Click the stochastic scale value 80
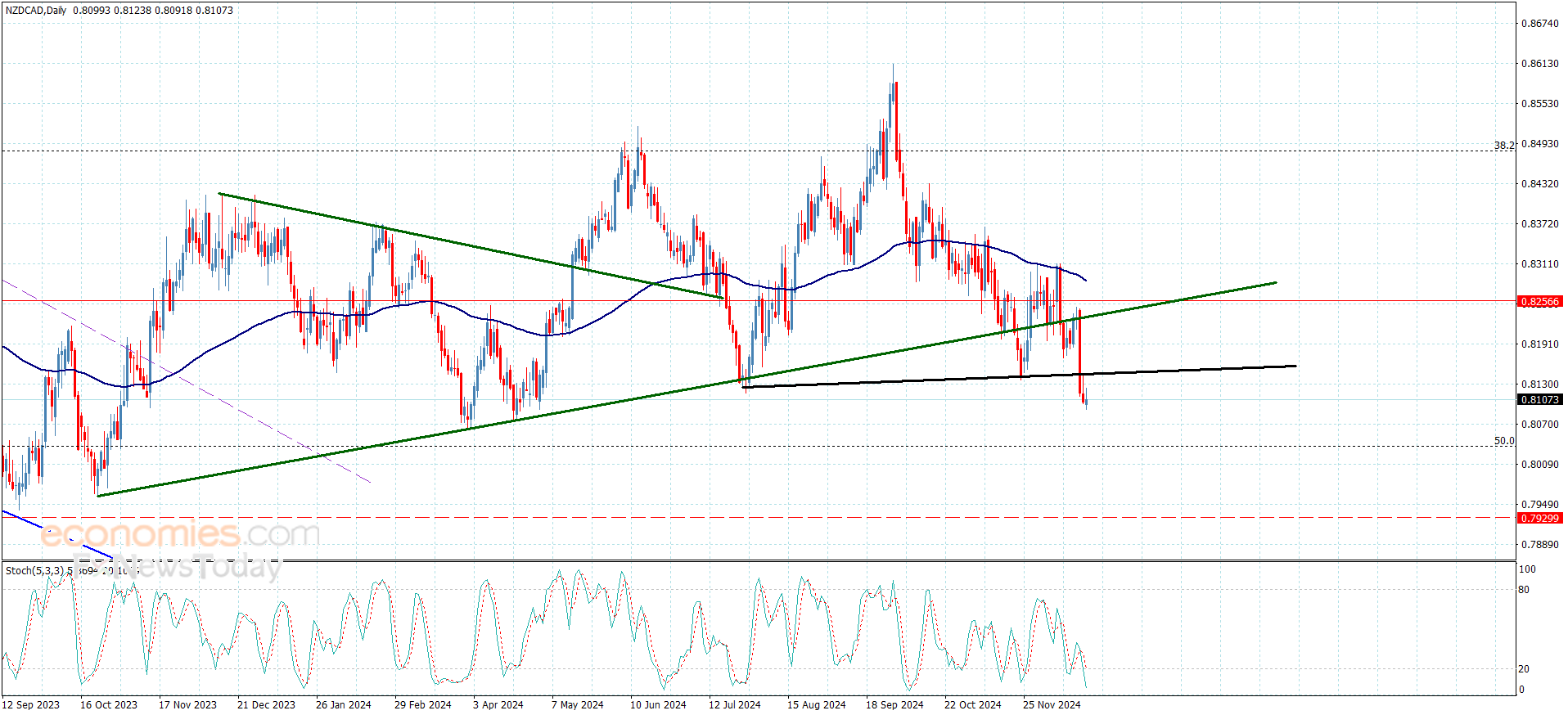This screenshot has height=715, width=1568. click(x=1524, y=590)
